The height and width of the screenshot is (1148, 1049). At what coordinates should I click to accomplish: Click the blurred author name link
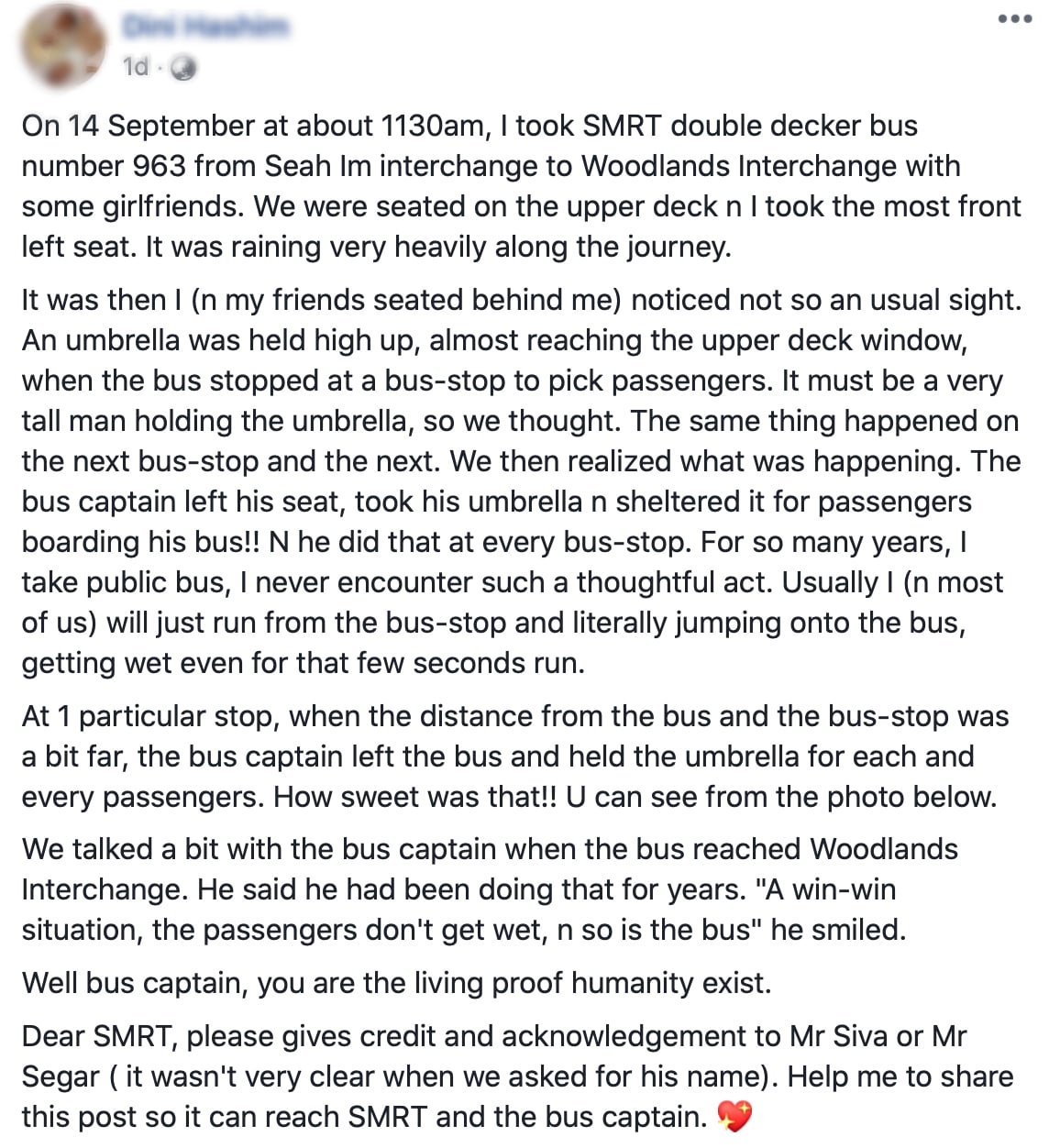(205, 28)
